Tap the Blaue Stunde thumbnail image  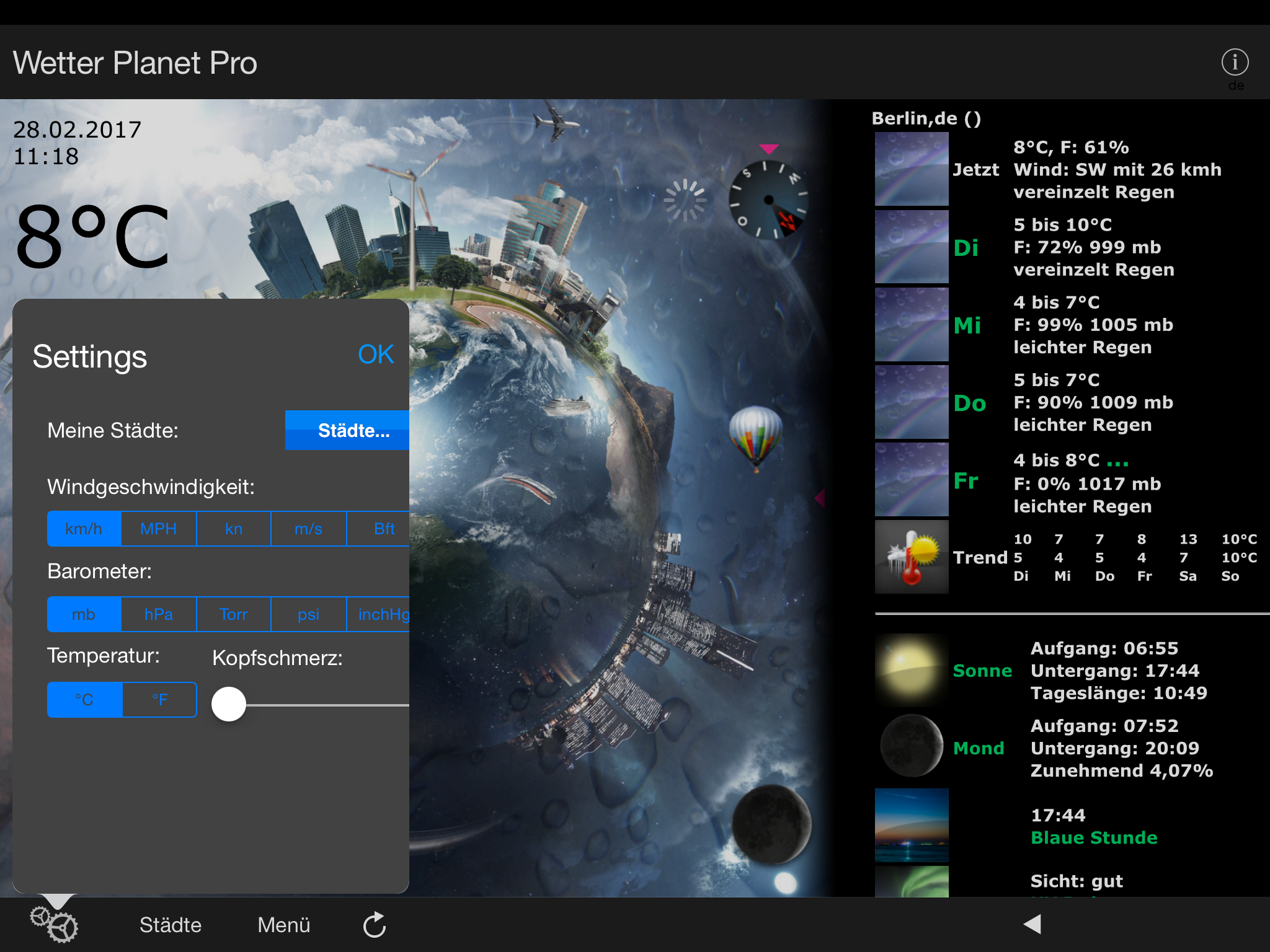point(911,824)
